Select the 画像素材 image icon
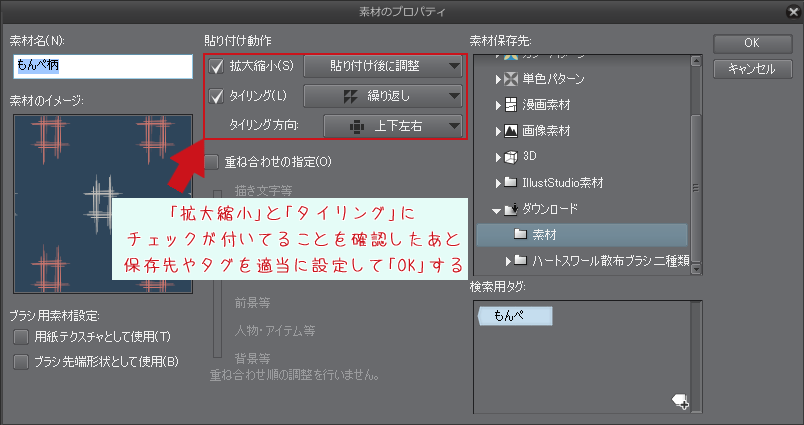The width and height of the screenshot is (804, 425). point(511,131)
